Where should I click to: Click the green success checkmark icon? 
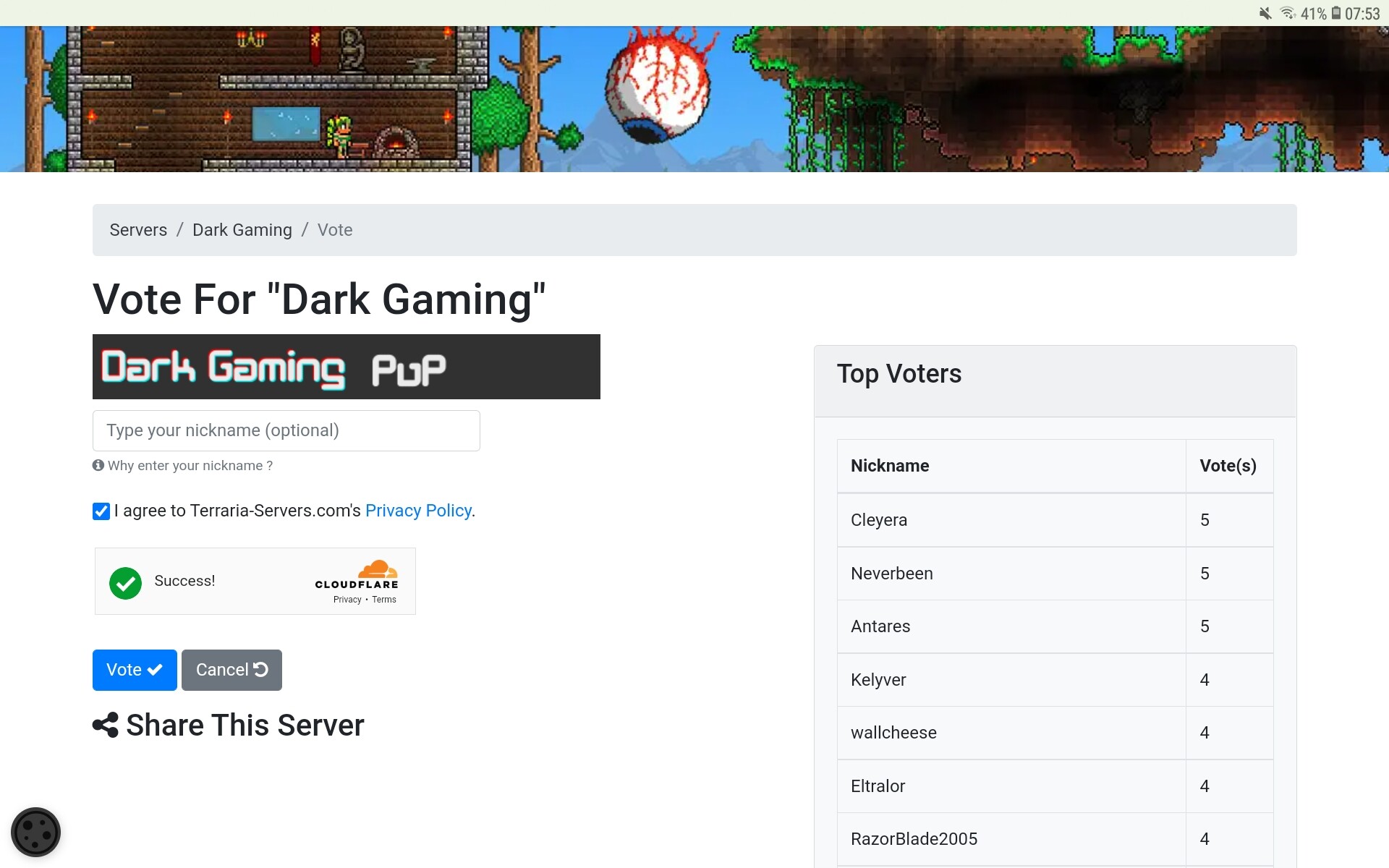pos(125,583)
